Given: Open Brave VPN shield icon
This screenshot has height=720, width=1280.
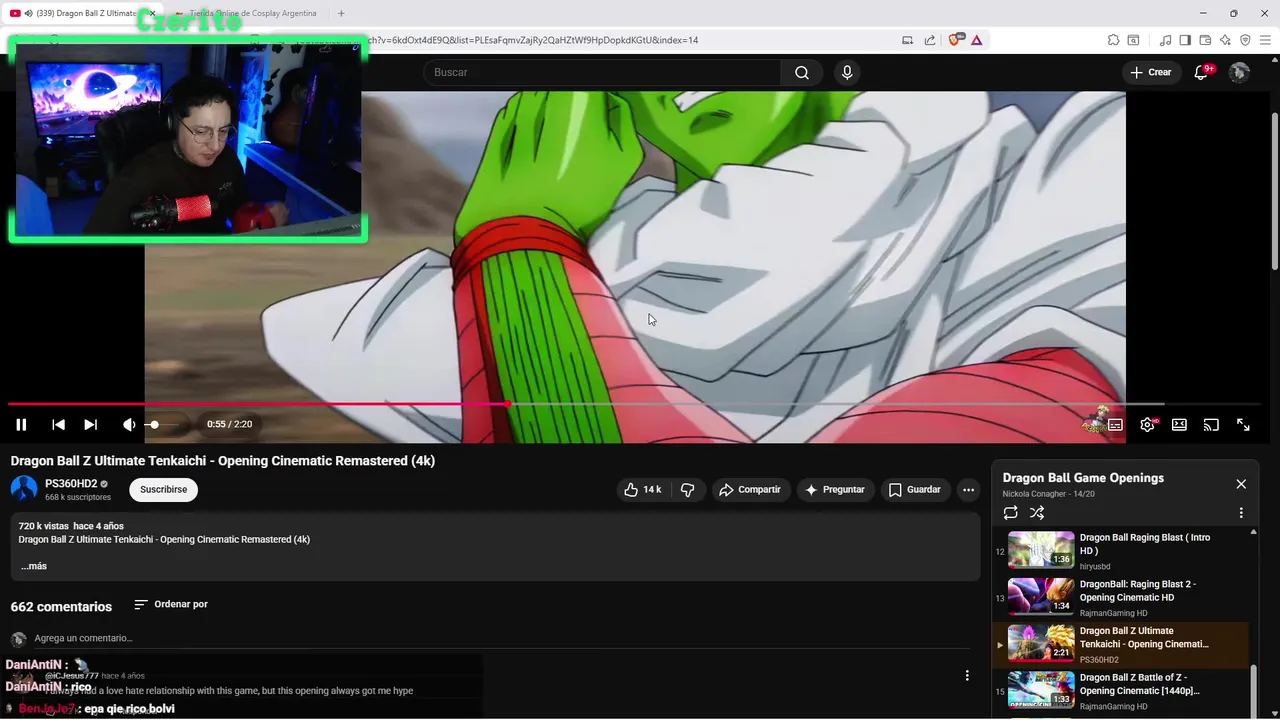Looking at the screenshot, I should pyautogui.click(x=1245, y=40).
